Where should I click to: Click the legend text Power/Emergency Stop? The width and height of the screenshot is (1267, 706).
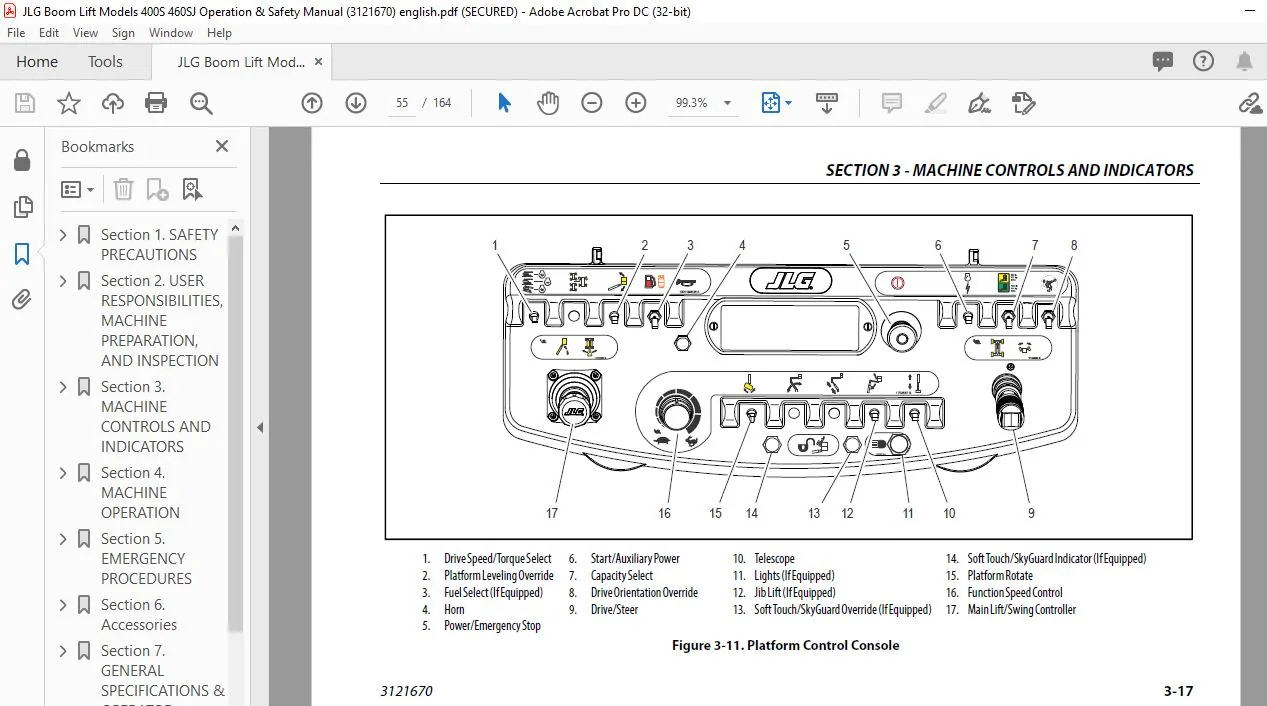click(x=492, y=626)
